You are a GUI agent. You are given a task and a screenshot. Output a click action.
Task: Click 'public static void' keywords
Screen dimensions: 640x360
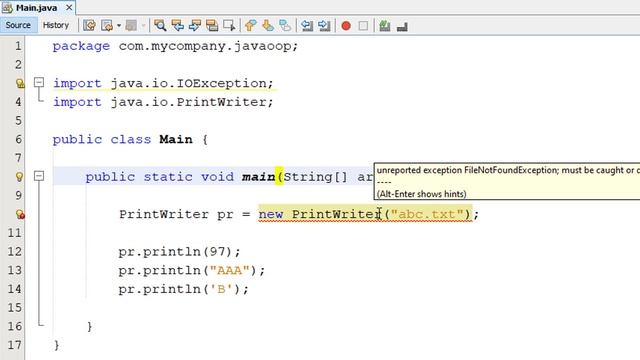(160, 177)
